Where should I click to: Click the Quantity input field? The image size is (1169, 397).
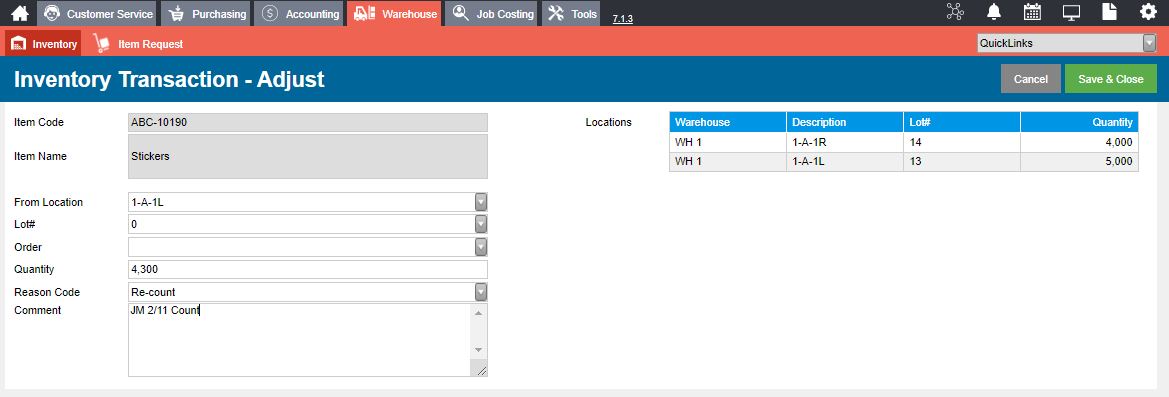[x=308, y=270]
